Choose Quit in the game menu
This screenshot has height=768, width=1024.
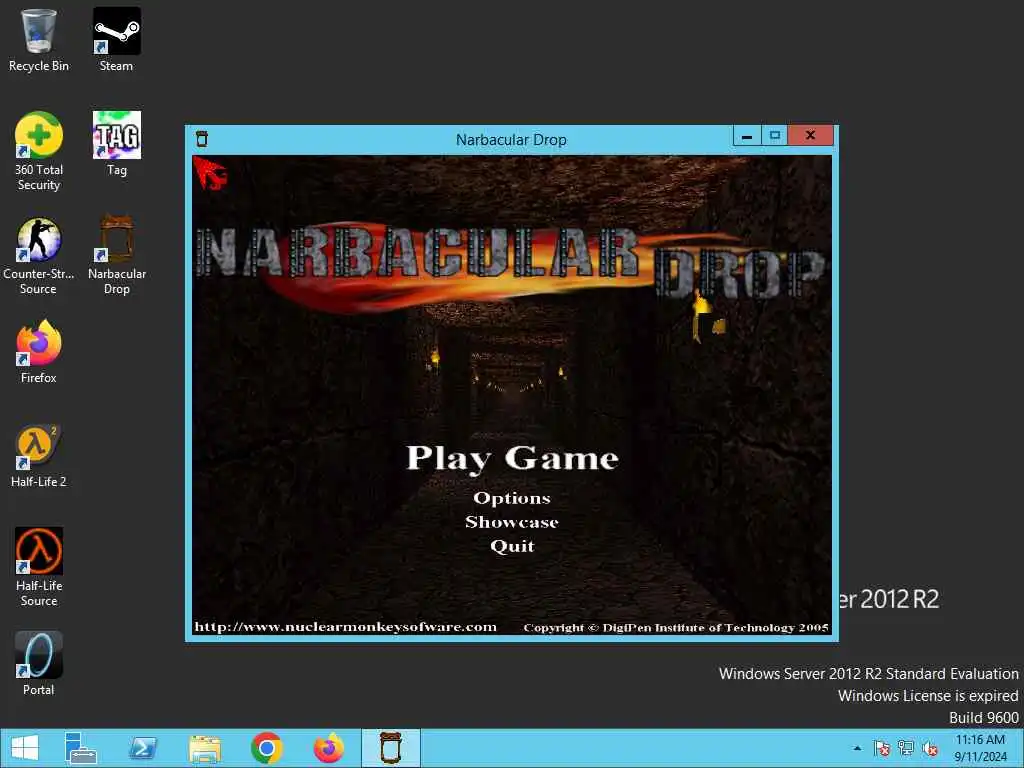coord(512,546)
